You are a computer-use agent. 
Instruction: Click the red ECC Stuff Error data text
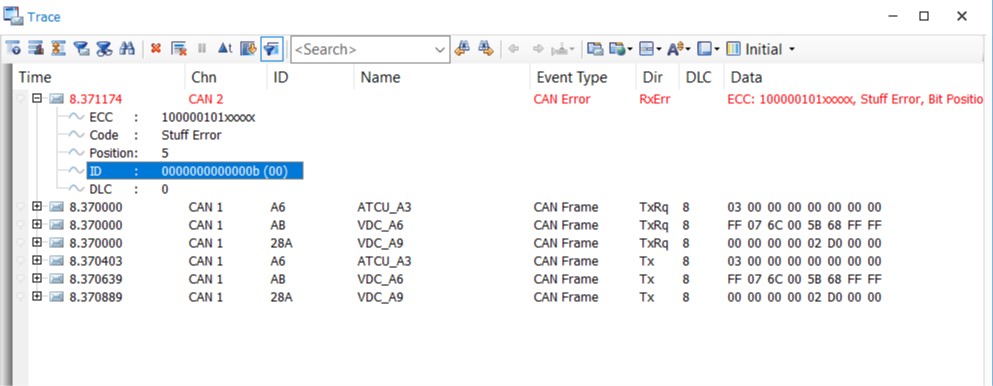tap(855, 99)
